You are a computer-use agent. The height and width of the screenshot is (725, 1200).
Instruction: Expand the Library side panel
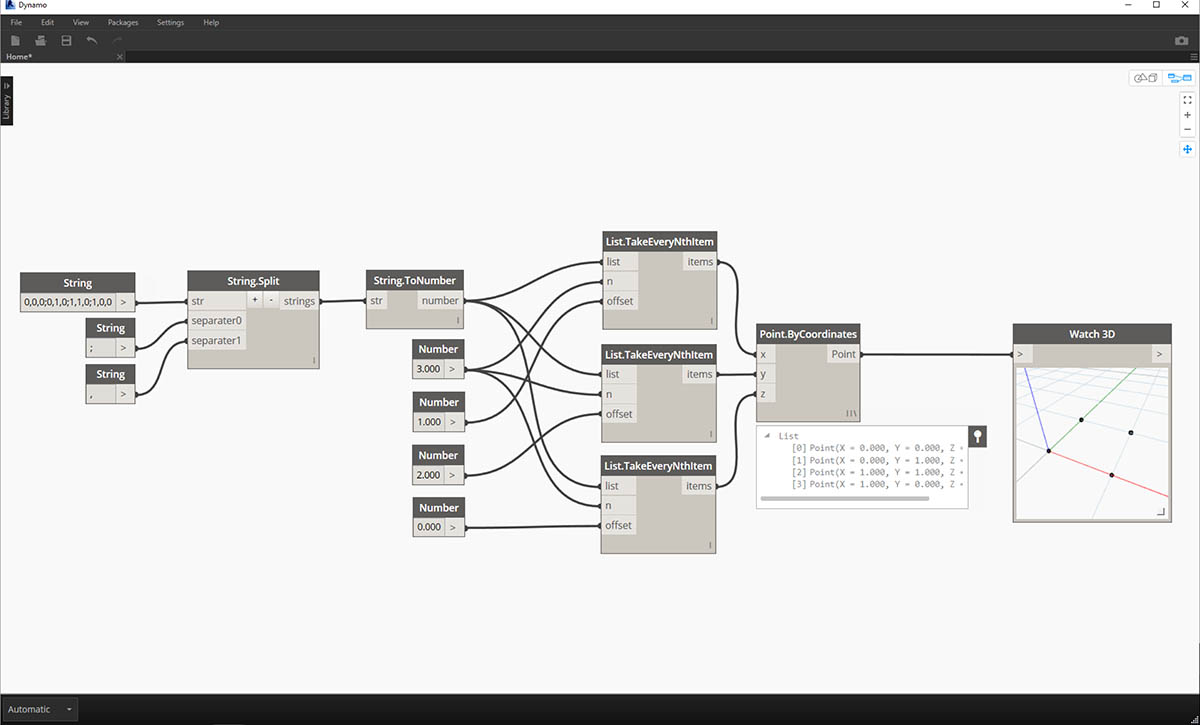coord(7,102)
